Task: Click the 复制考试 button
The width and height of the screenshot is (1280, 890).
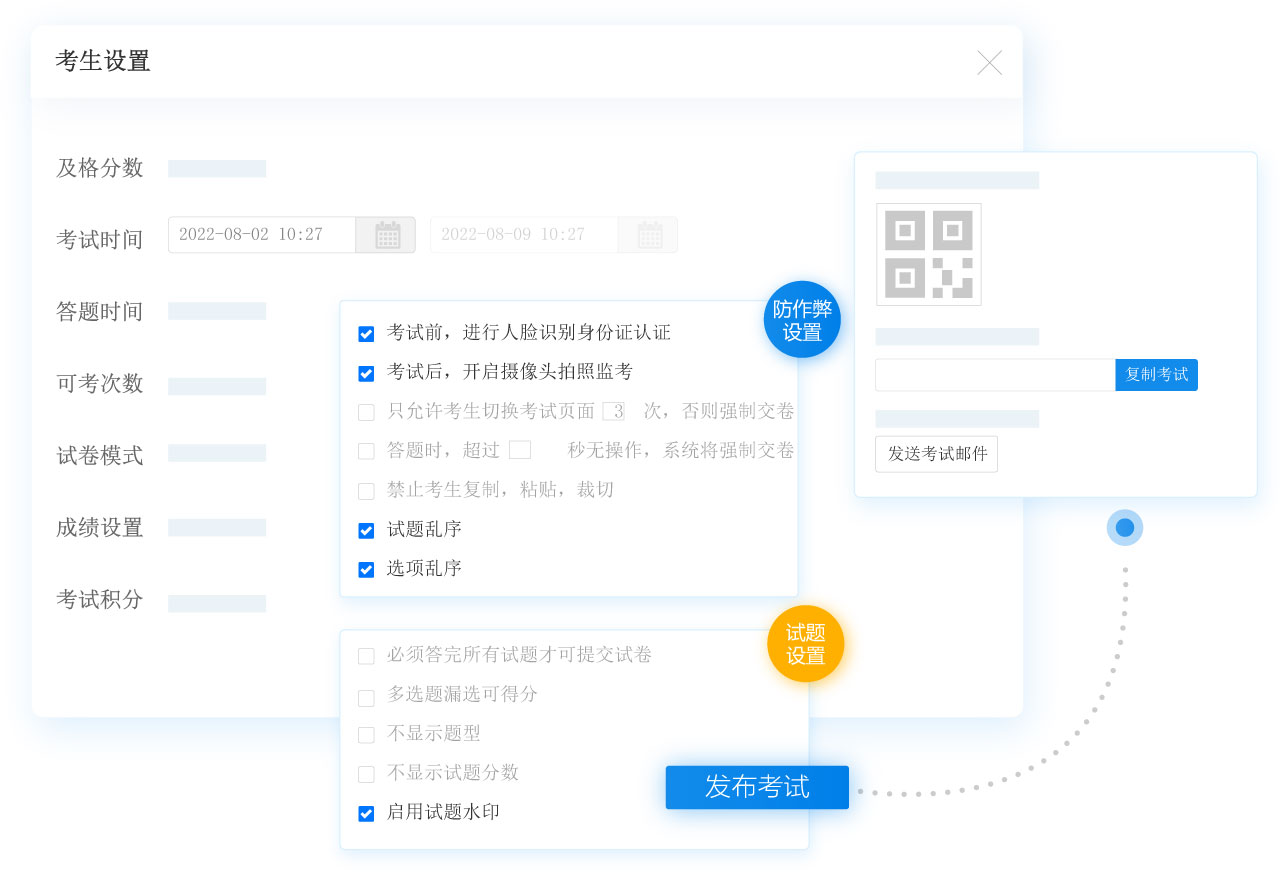Action: click(x=1156, y=375)
